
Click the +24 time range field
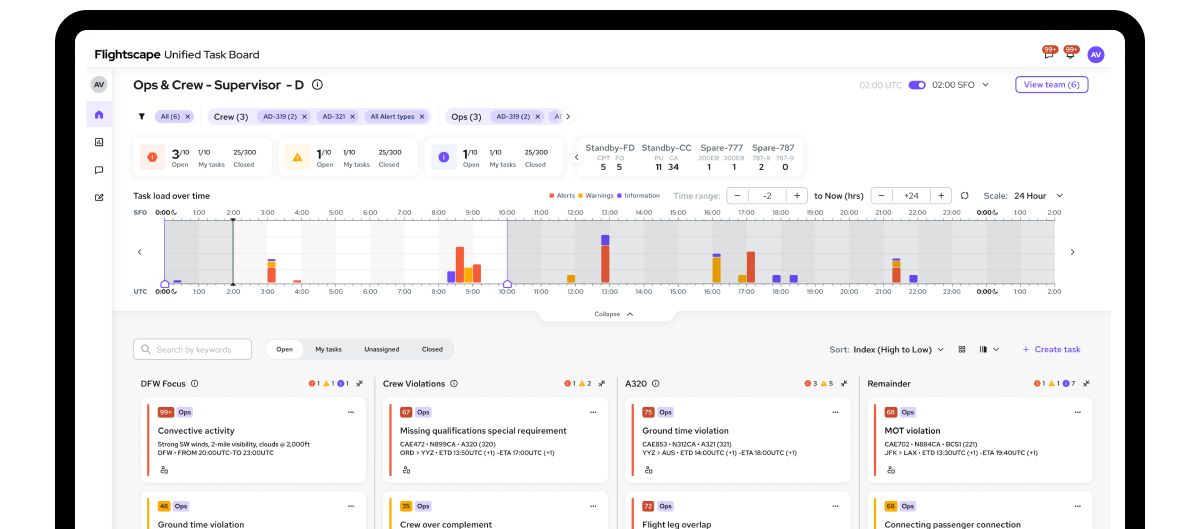(x=912, y=196)
